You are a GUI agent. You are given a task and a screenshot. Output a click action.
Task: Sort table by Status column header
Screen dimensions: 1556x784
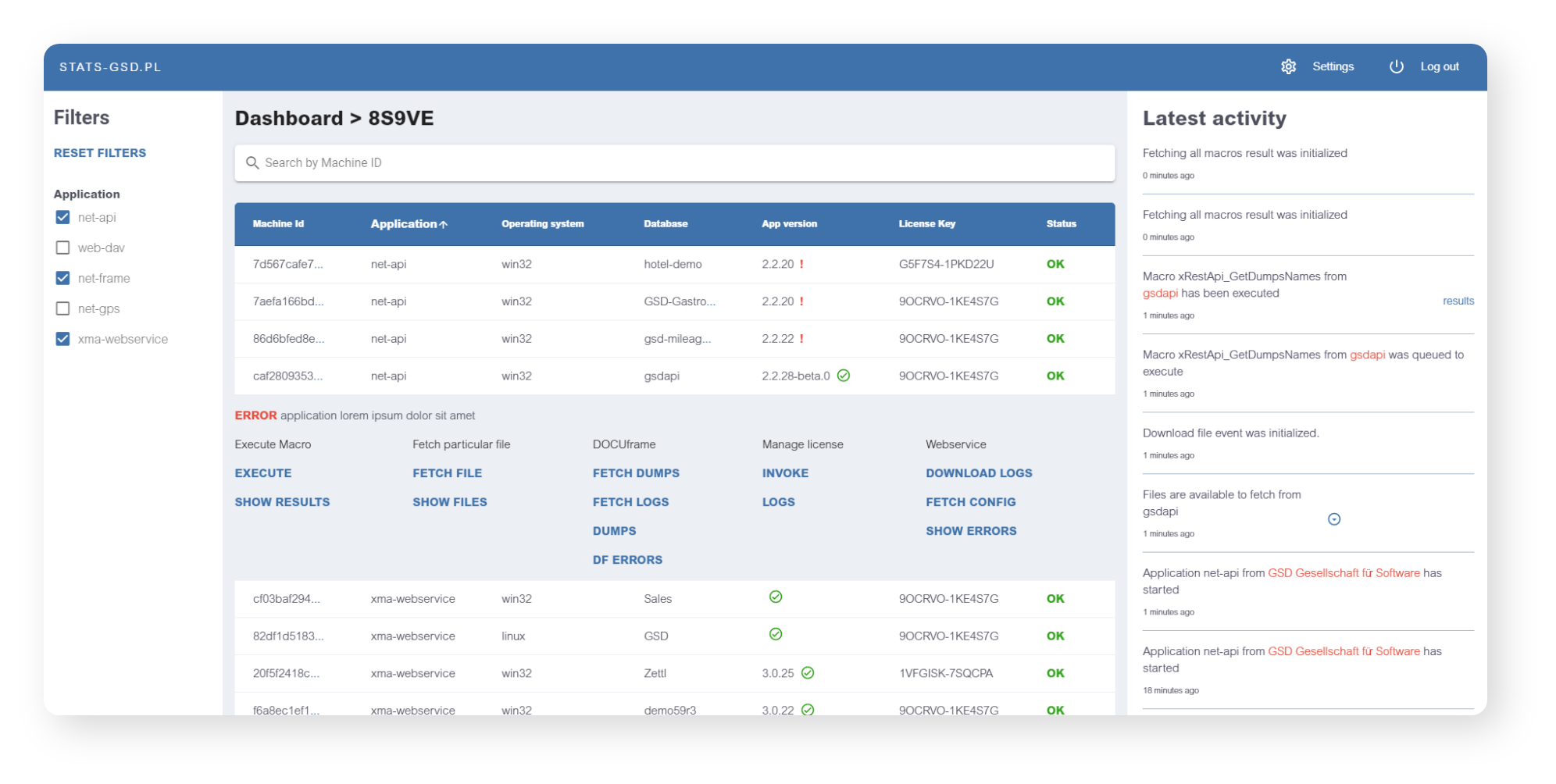(1061, 224)
